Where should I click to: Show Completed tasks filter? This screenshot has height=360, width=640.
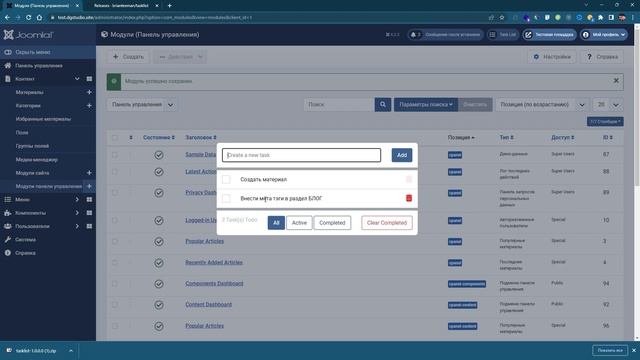[332, 223]
